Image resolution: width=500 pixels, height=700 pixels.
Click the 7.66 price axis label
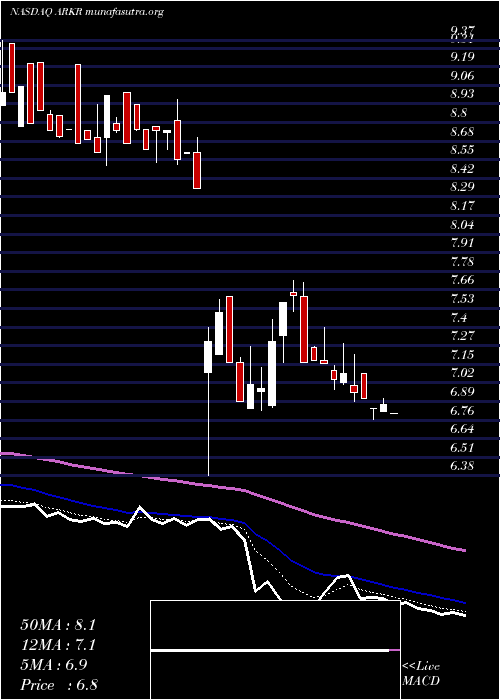462,280
